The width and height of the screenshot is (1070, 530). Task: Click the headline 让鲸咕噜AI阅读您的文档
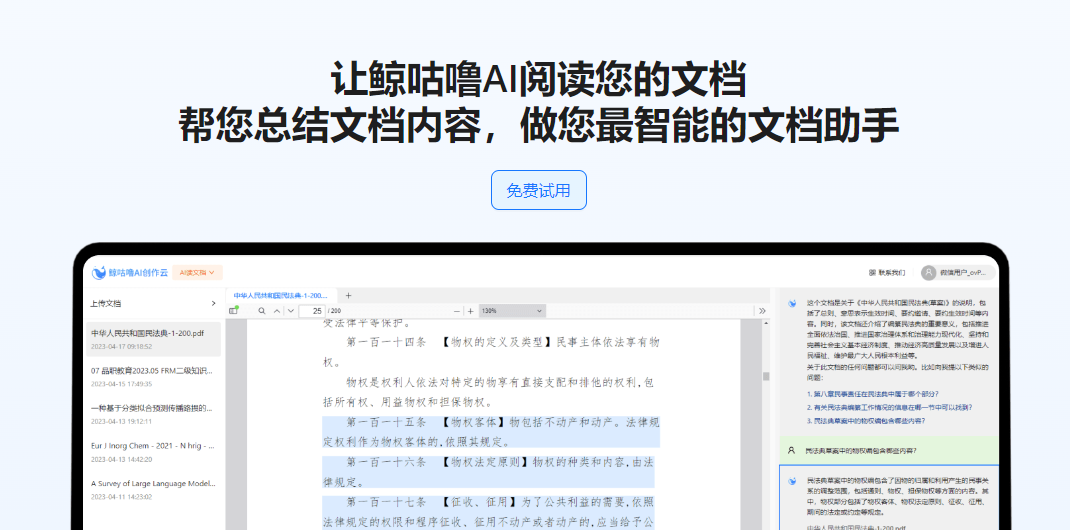point(538,80)
